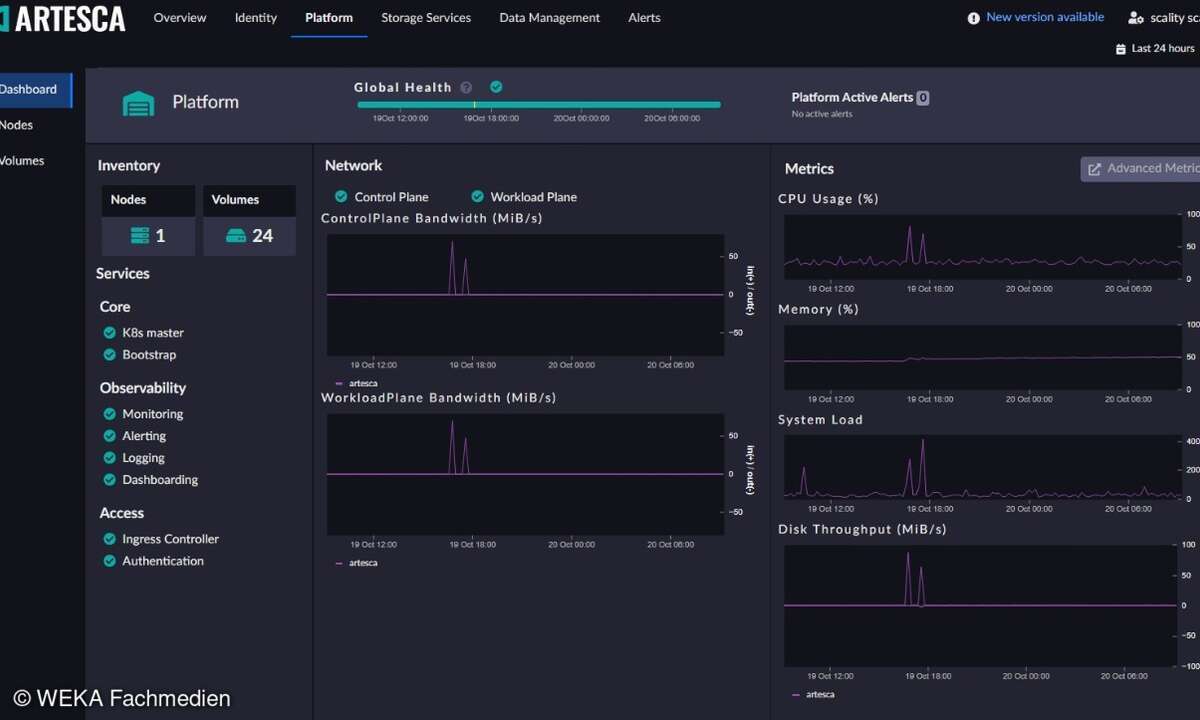Click the Dashboarding service label
1200x720 pixels.
pyautogui.click(x=160, y=480)
